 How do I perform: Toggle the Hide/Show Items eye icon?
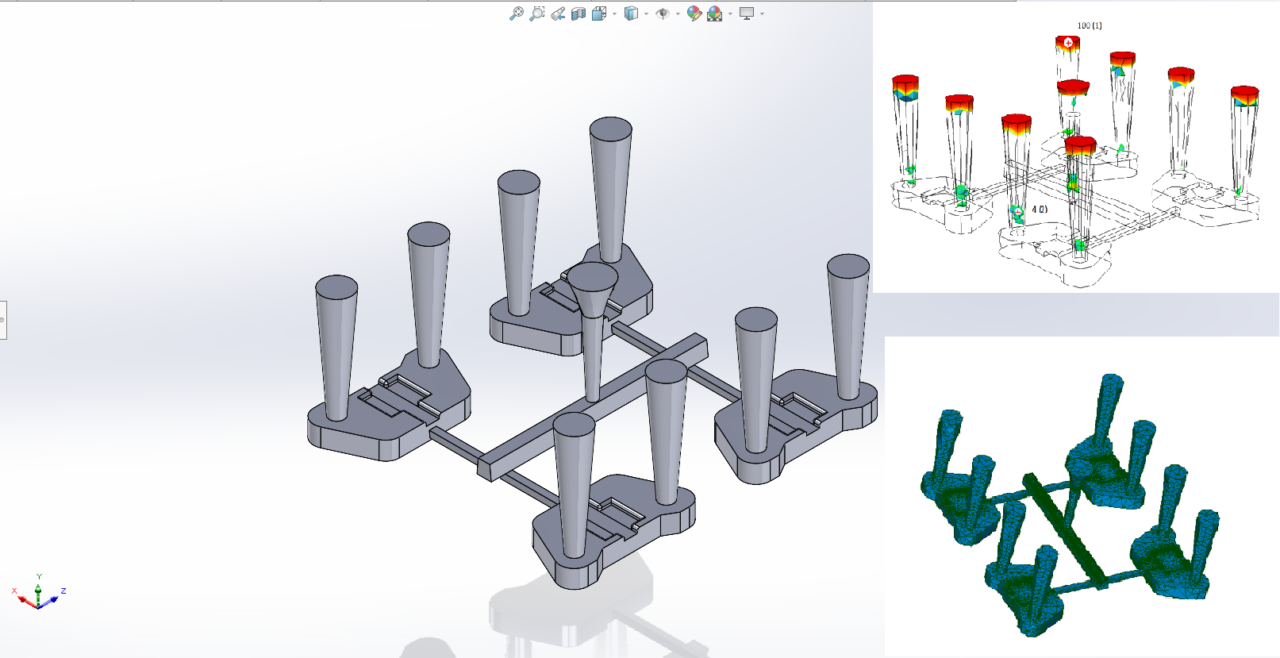pos(662,14)
